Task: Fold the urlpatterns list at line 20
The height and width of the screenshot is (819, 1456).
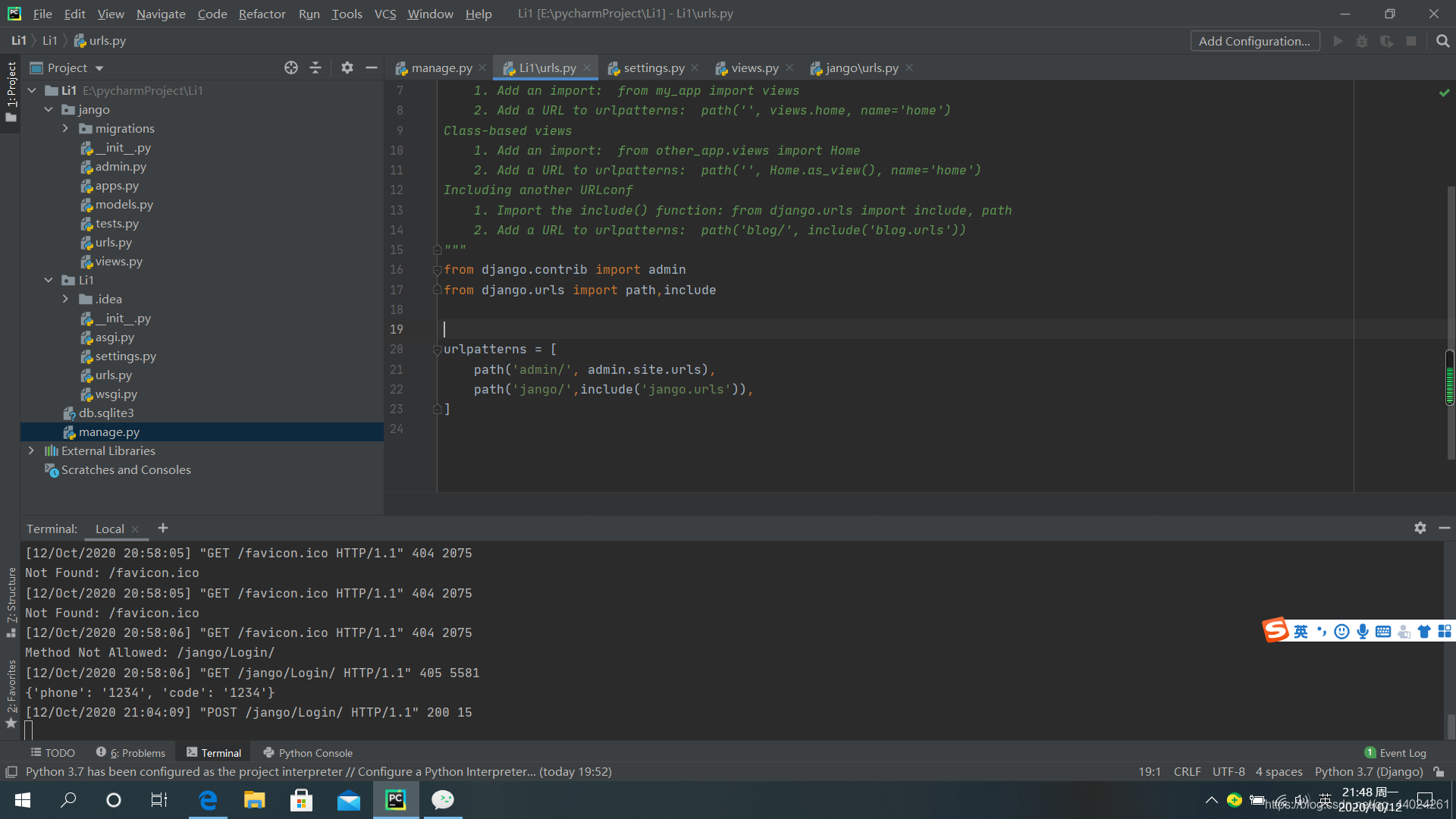Action: click(437, 350)
